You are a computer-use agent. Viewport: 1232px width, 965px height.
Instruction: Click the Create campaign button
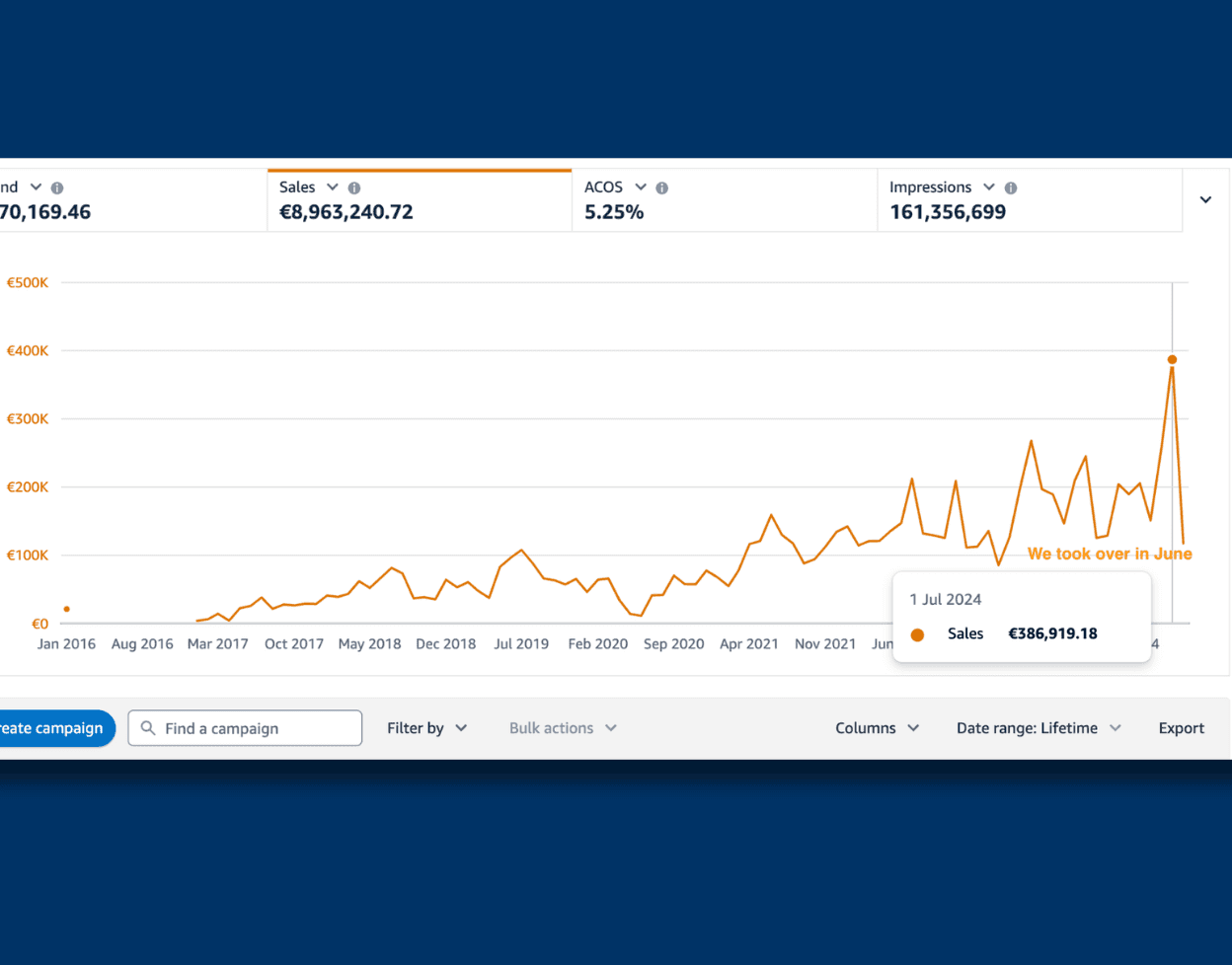point(57,728)
